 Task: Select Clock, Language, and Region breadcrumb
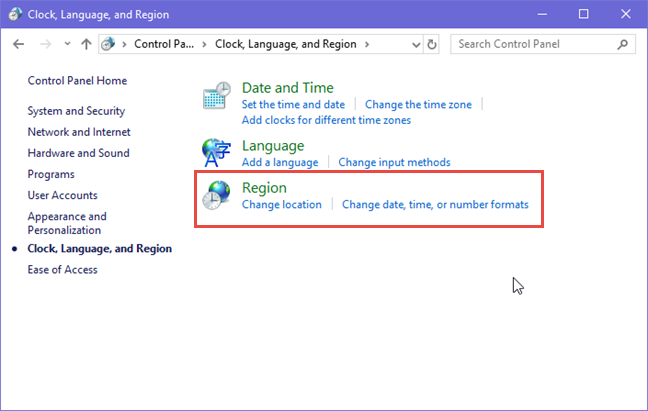(286, 44)
